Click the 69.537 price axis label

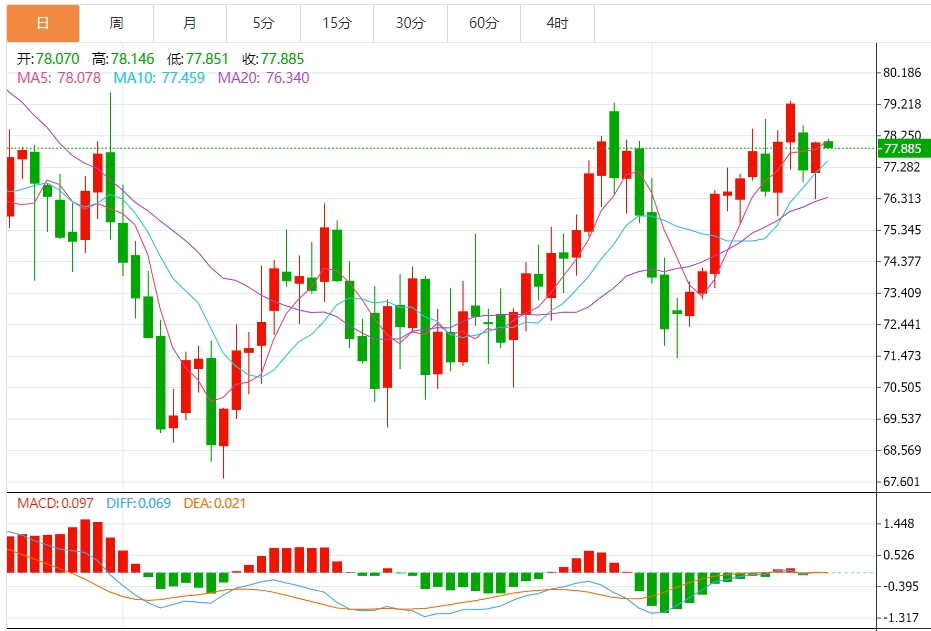[902, 418]
